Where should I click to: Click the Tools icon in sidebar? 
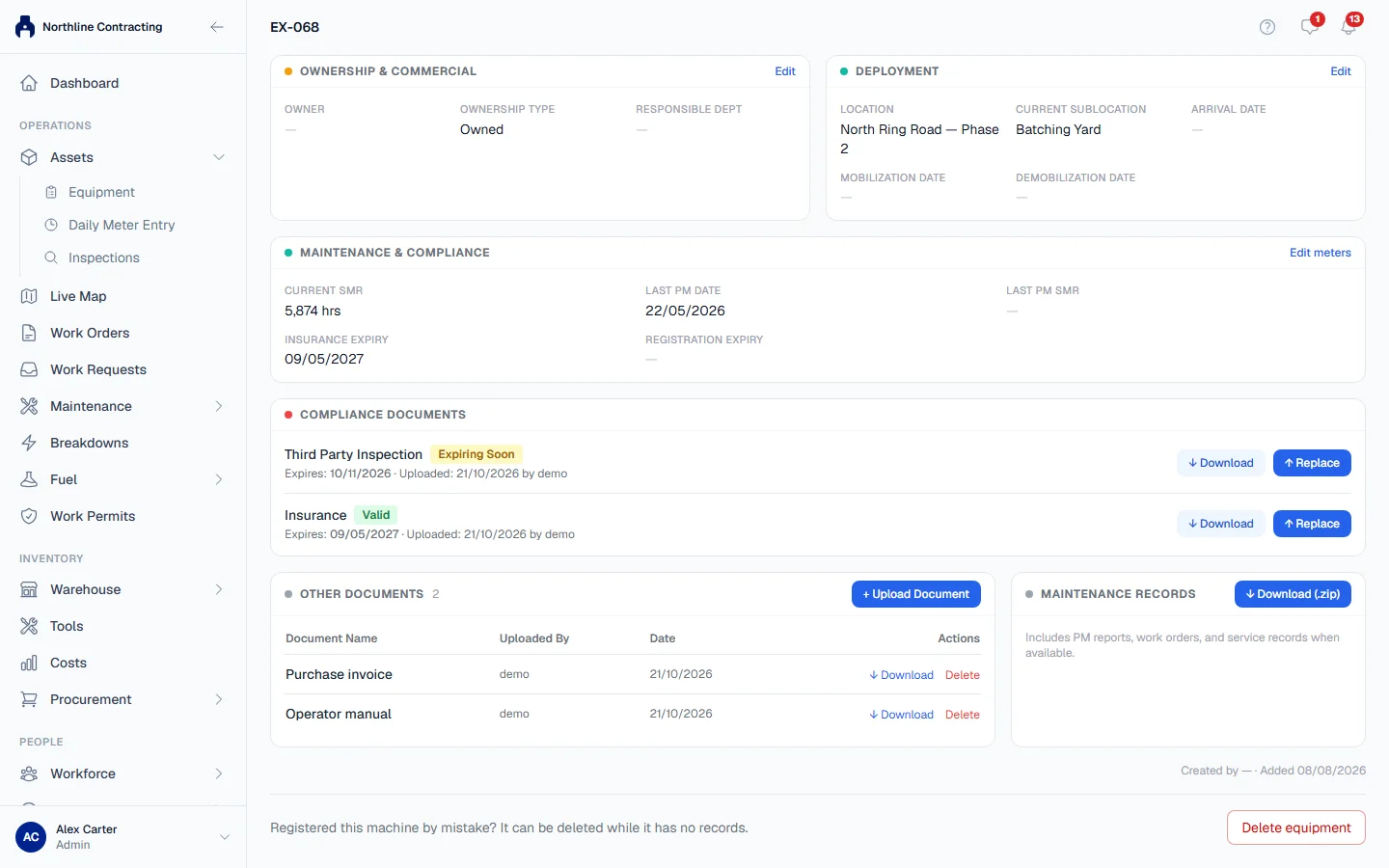[29, 626]
